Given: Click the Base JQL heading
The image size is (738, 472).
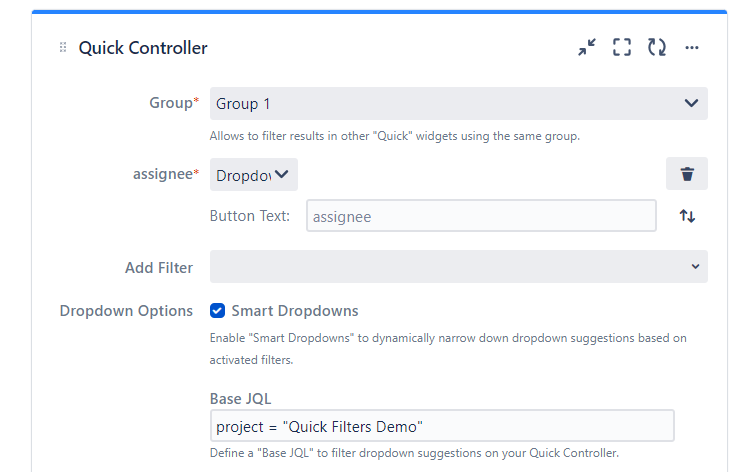Looking at the screenshot, I should coord(243,398).
